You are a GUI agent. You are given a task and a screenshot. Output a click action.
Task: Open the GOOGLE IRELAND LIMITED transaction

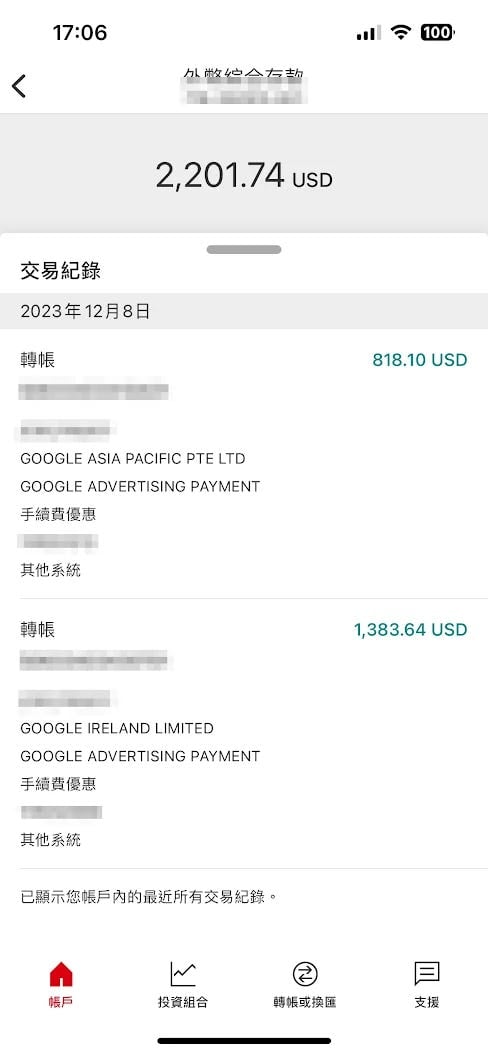click(x=117, y=729)
